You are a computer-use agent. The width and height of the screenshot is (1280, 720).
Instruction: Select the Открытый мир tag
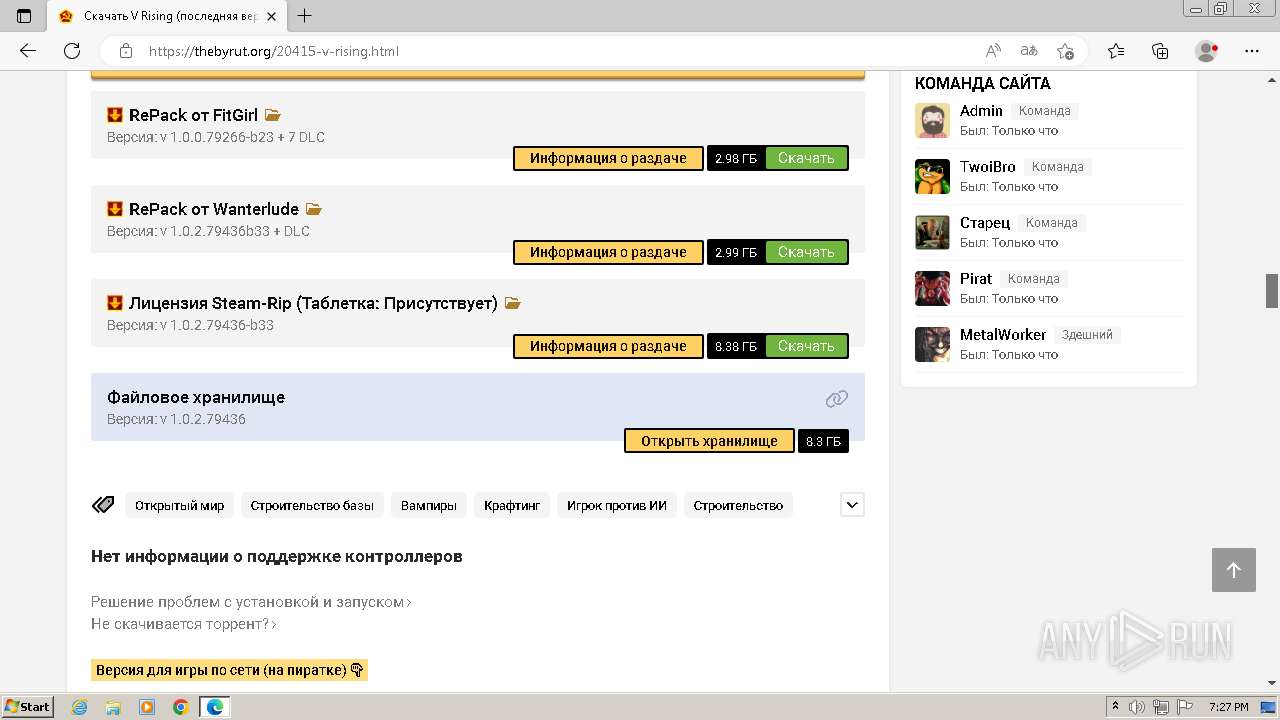click(180, 505)
